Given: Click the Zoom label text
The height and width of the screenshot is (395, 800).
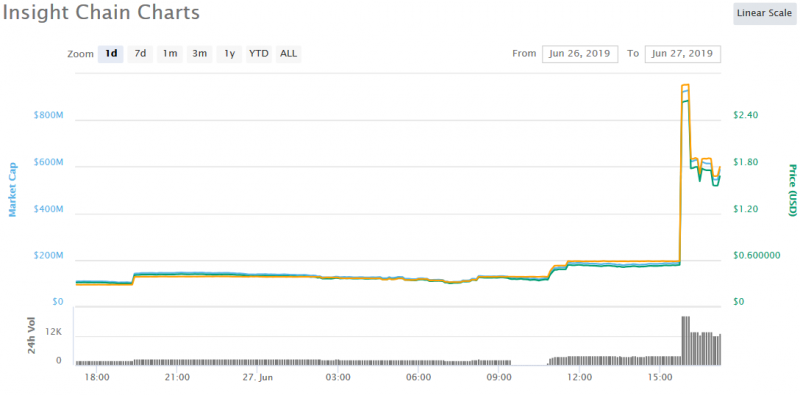Looking at the screenshot, I should (80, 54).
